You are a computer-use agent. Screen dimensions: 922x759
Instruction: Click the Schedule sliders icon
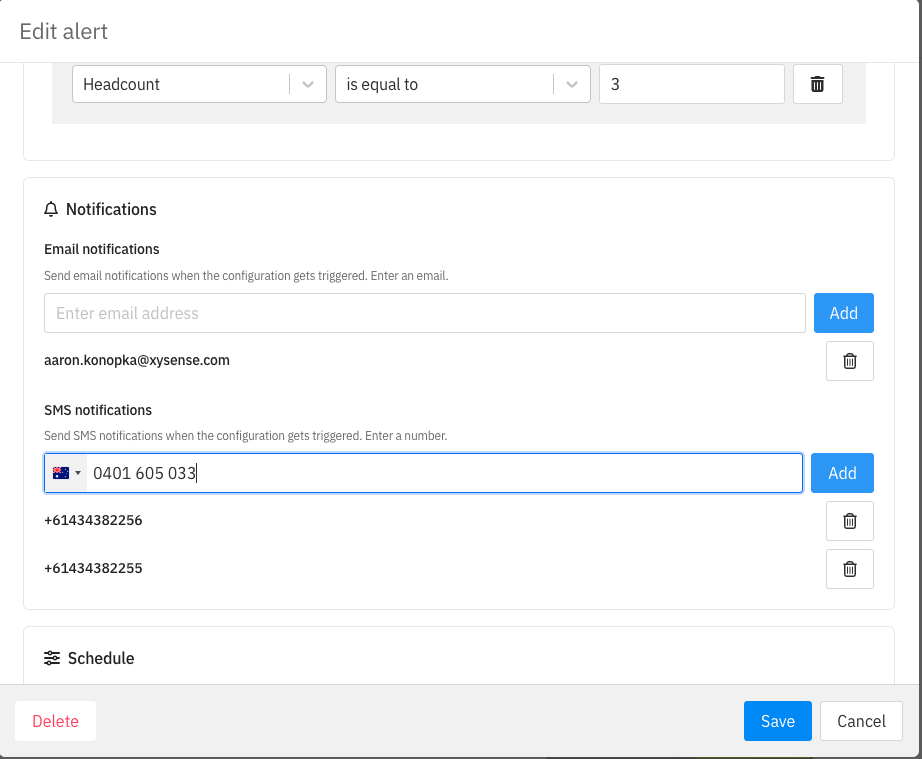tap(52, 658)
